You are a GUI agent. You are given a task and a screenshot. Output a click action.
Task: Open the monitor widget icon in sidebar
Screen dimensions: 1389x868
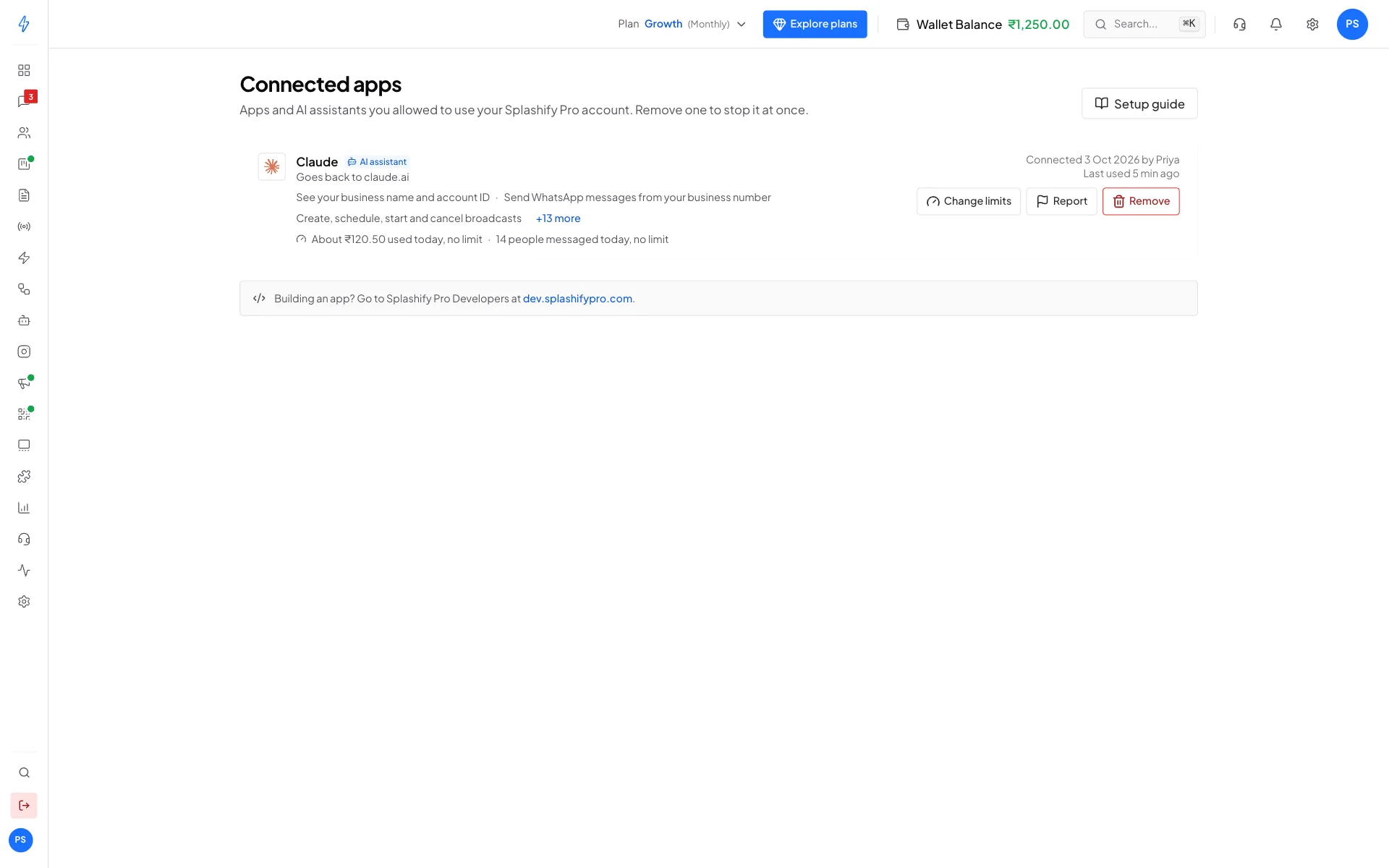24,446
